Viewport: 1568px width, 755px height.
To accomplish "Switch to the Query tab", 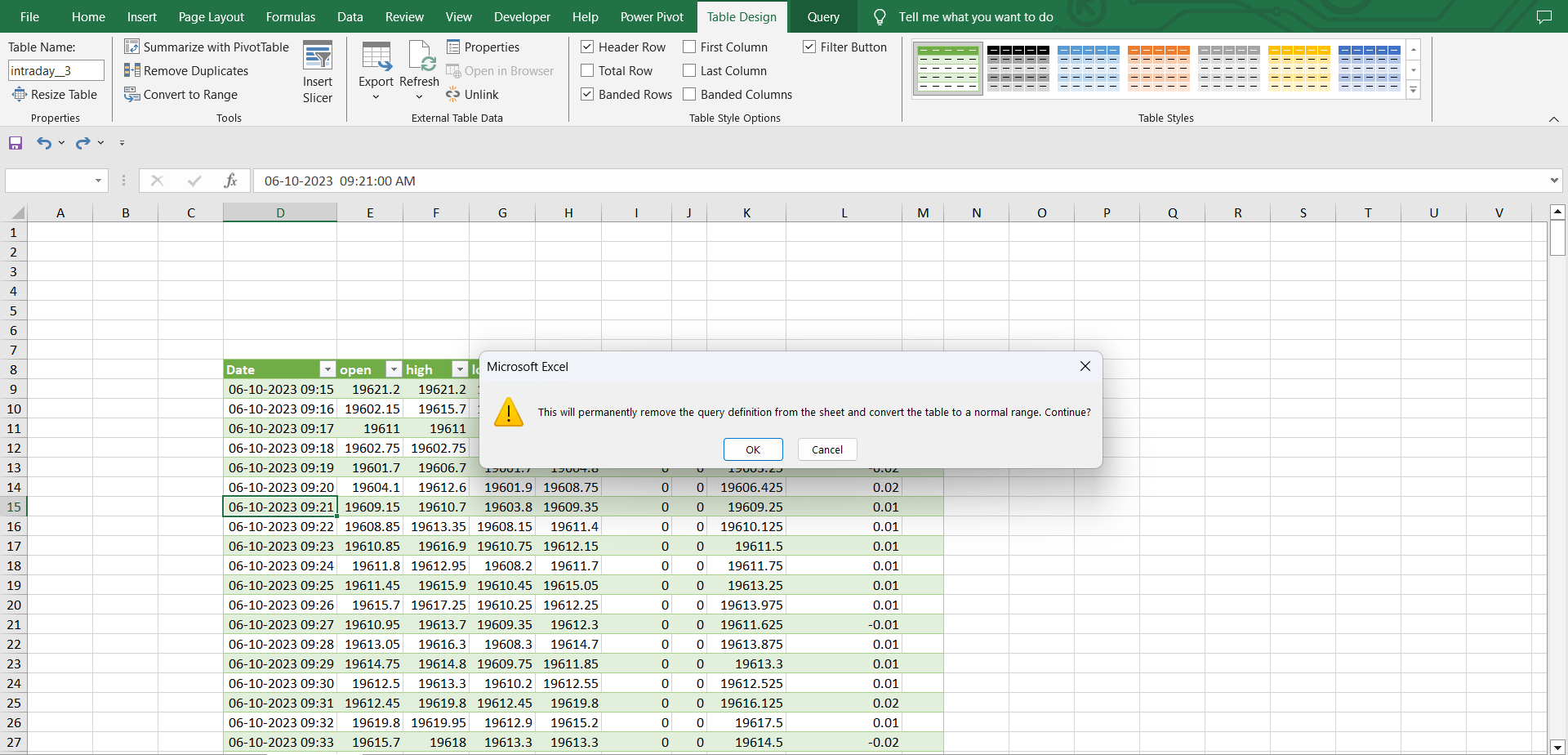I will (823, 16).
